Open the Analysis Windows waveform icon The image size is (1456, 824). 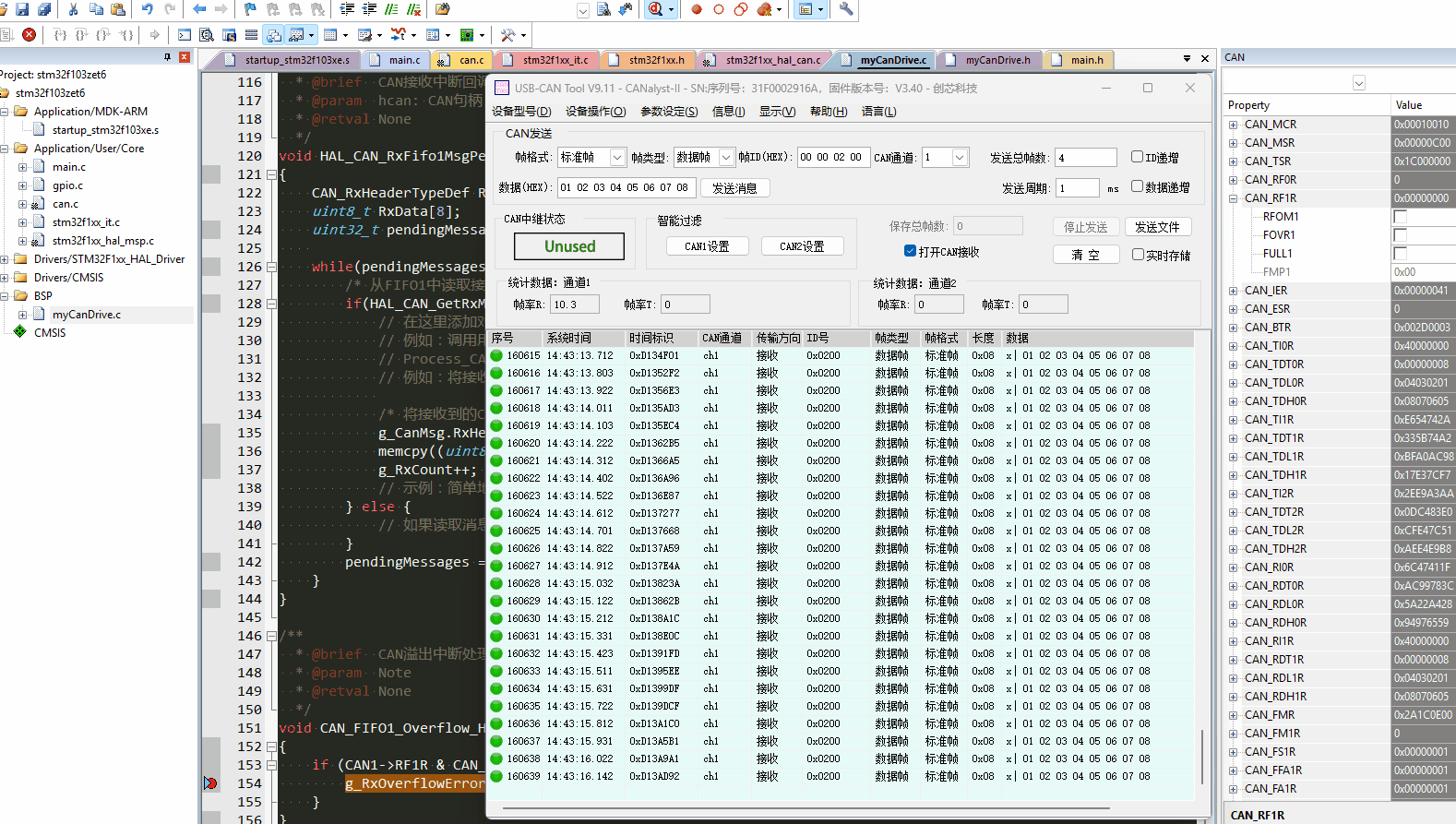click(x=399, y=34)
